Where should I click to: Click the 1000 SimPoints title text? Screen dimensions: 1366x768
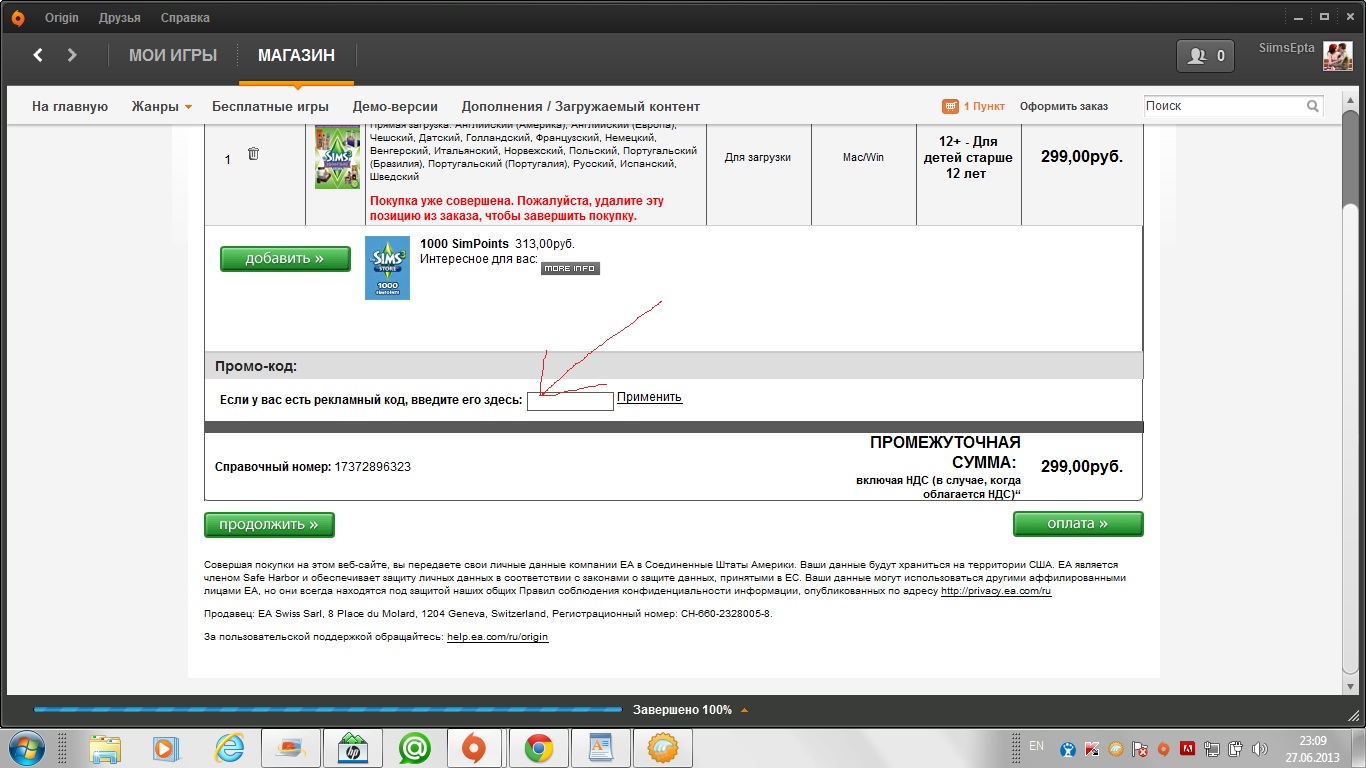tap(464, 244)
